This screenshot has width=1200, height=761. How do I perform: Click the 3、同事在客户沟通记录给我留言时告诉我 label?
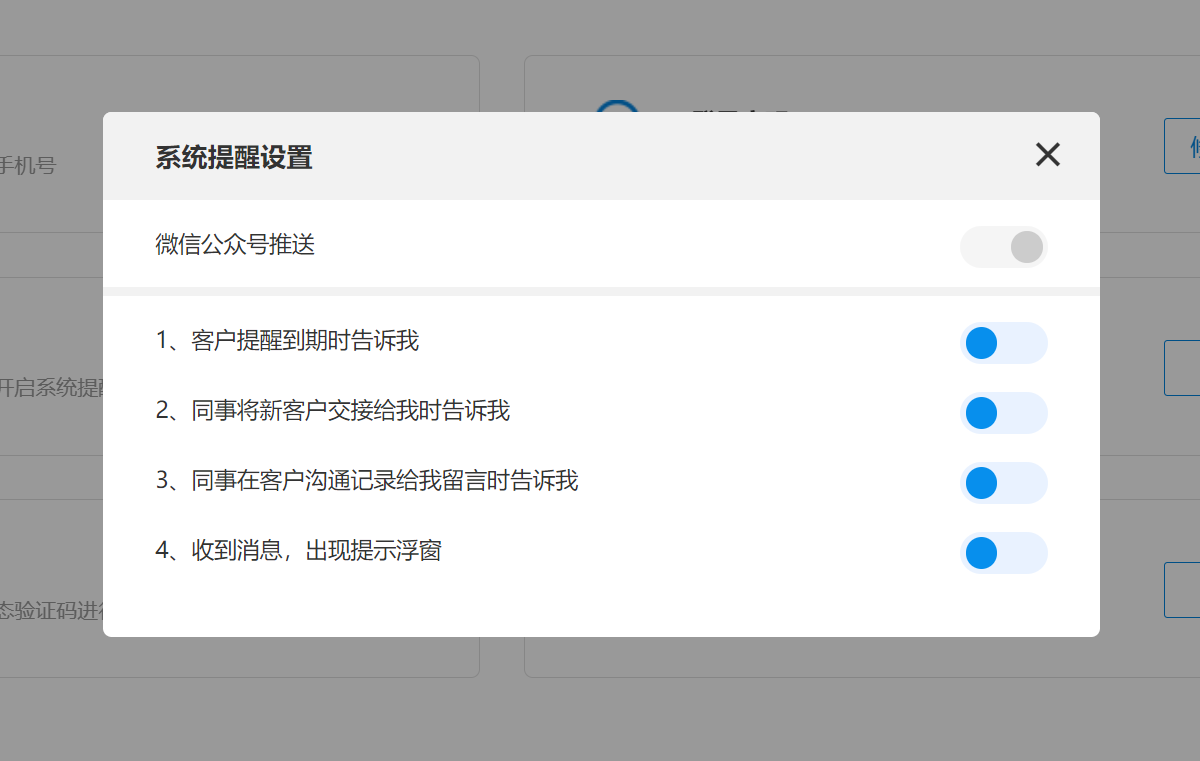(366, 481)
